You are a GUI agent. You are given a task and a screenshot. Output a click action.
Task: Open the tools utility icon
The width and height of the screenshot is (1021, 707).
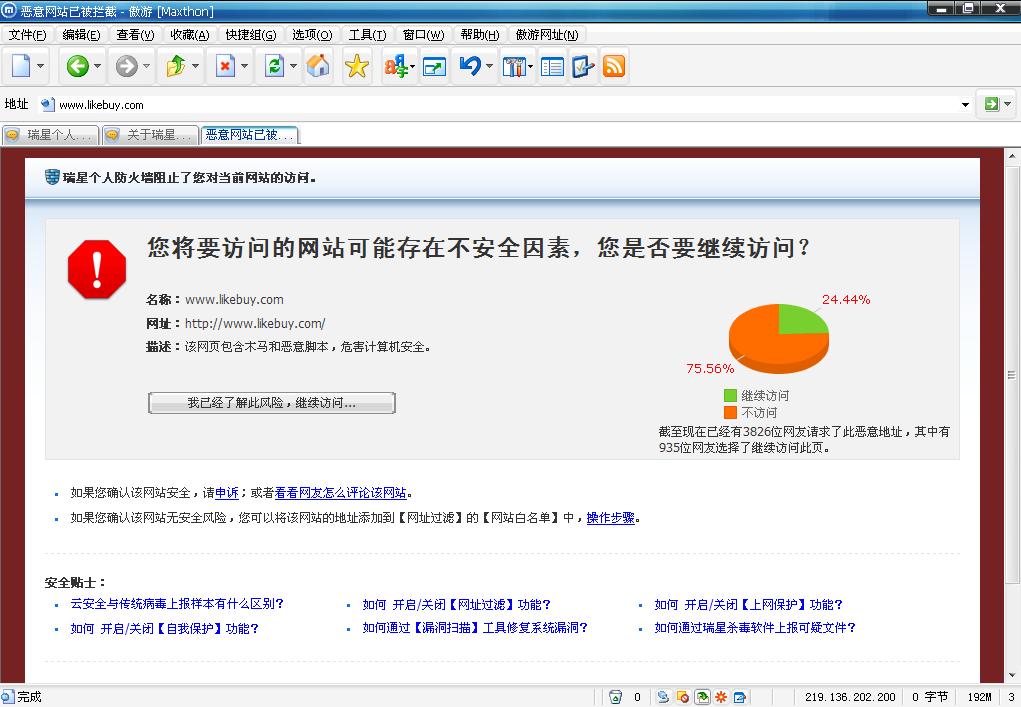coord(514,66)
